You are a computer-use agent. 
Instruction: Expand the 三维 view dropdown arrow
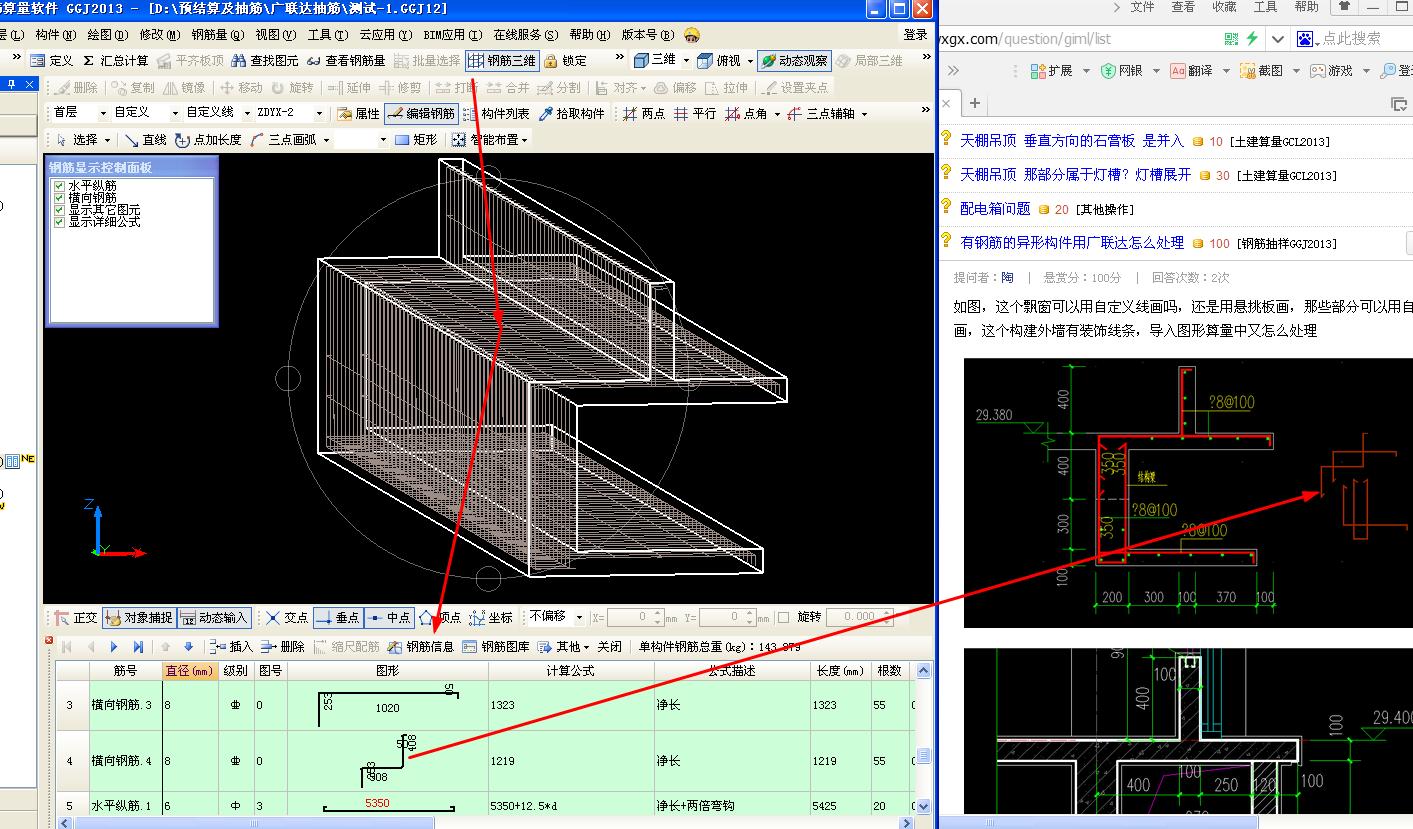pyautogui.click(x=686, y=61)
